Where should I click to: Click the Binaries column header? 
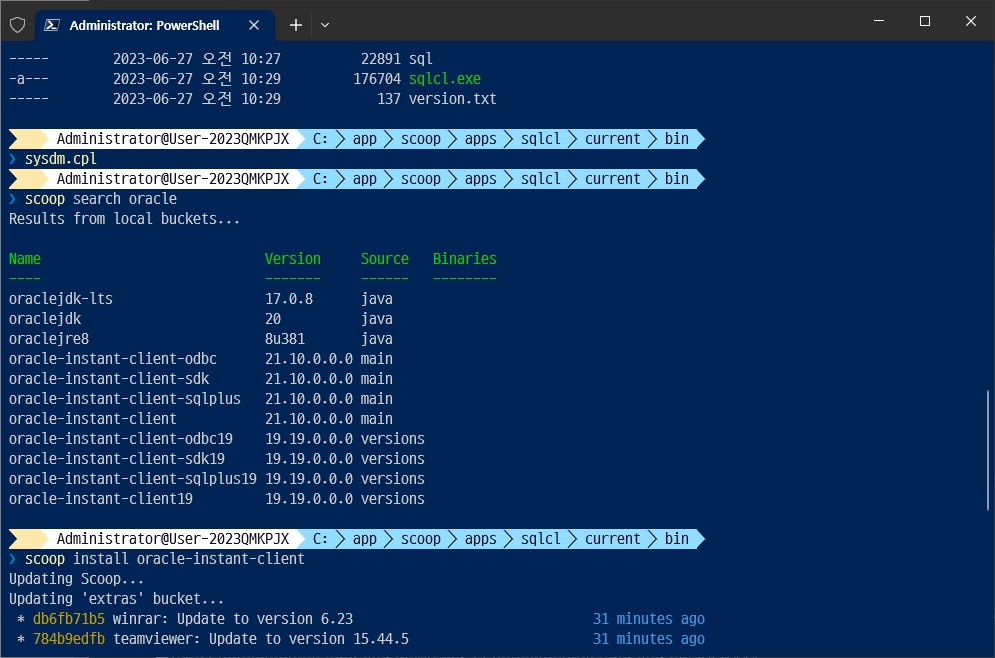pyautogui.click(x=465, y=259)
